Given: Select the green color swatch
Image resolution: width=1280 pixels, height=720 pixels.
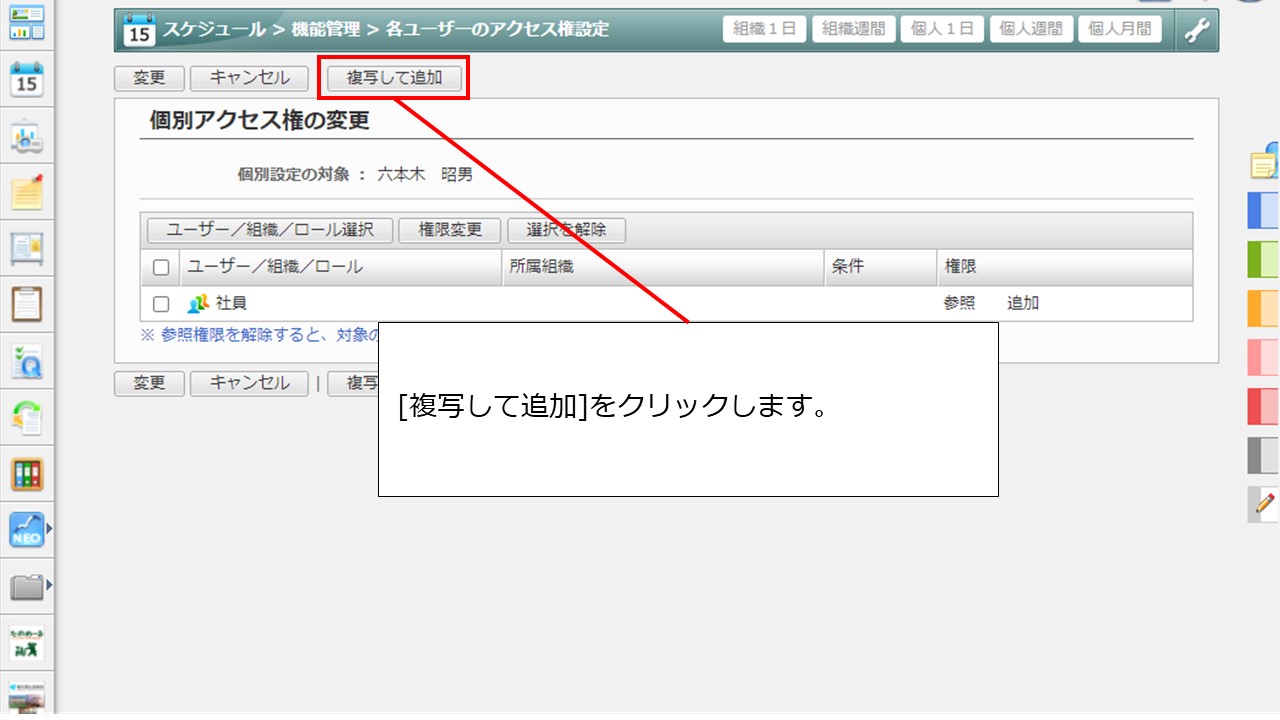Looking at the screenshot, I should pos(1264,260).
